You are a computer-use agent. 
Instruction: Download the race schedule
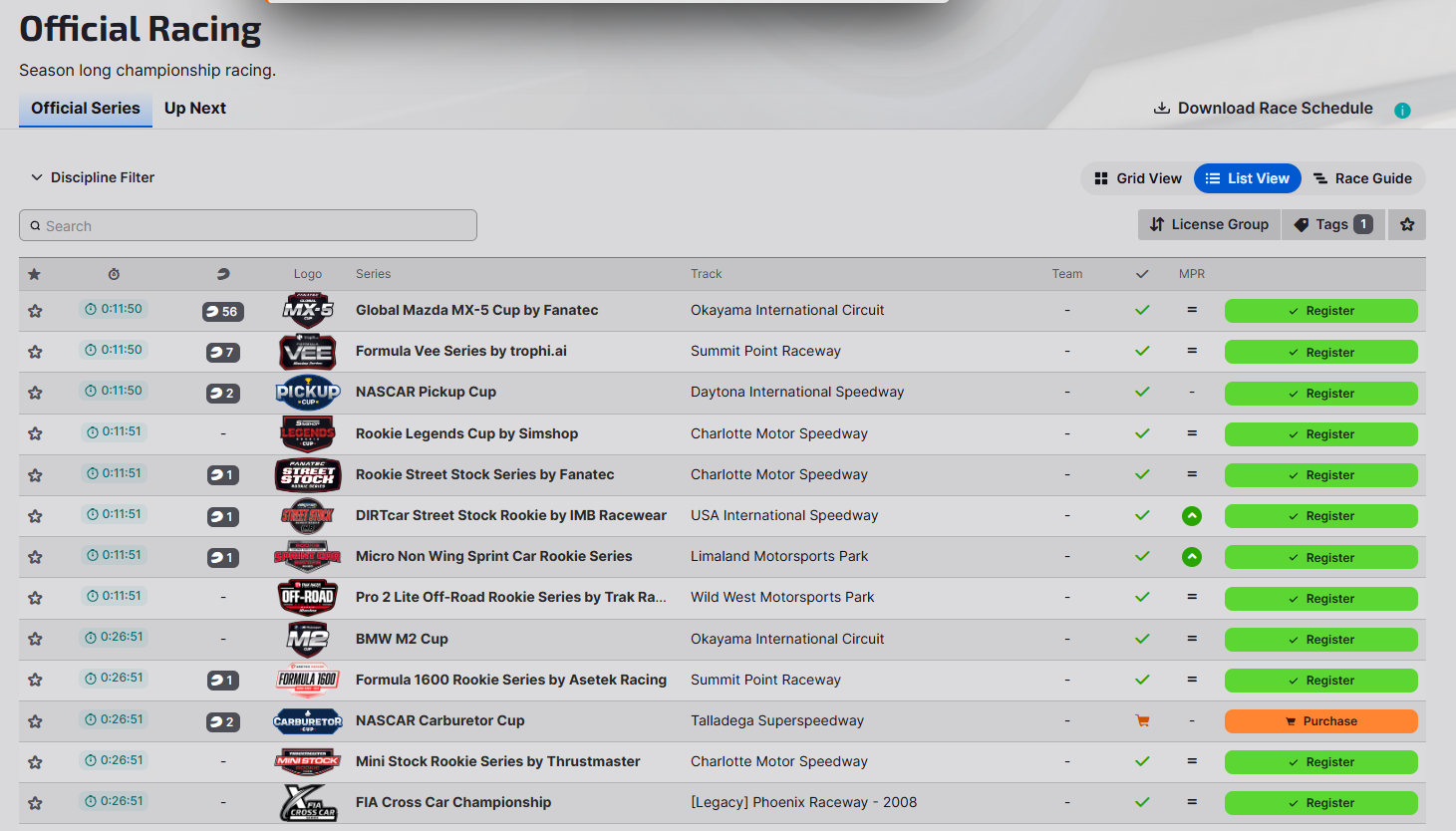pyautogui.click(x=1264, y=109)
